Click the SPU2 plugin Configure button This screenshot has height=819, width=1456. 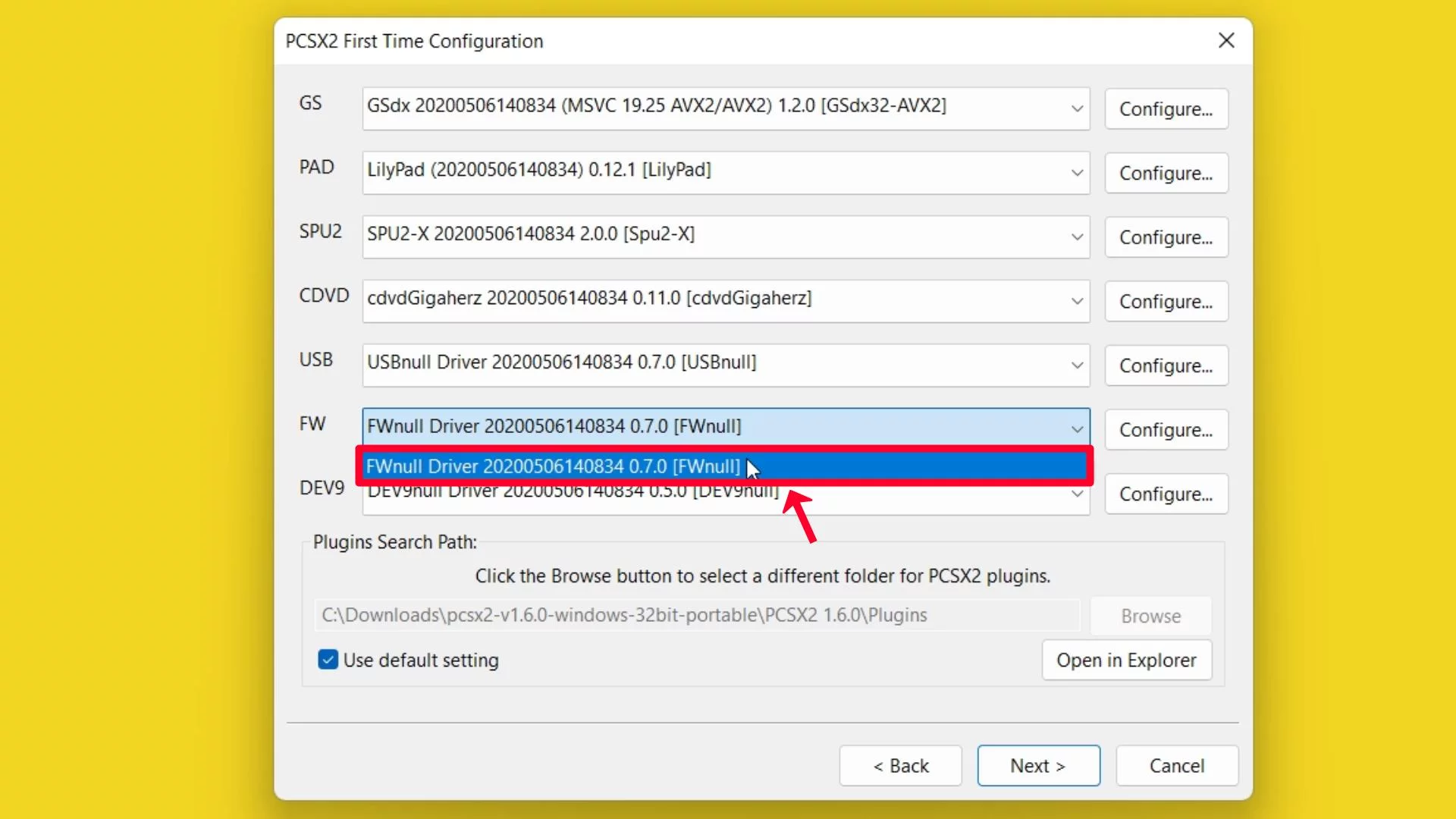[1166, 237]
